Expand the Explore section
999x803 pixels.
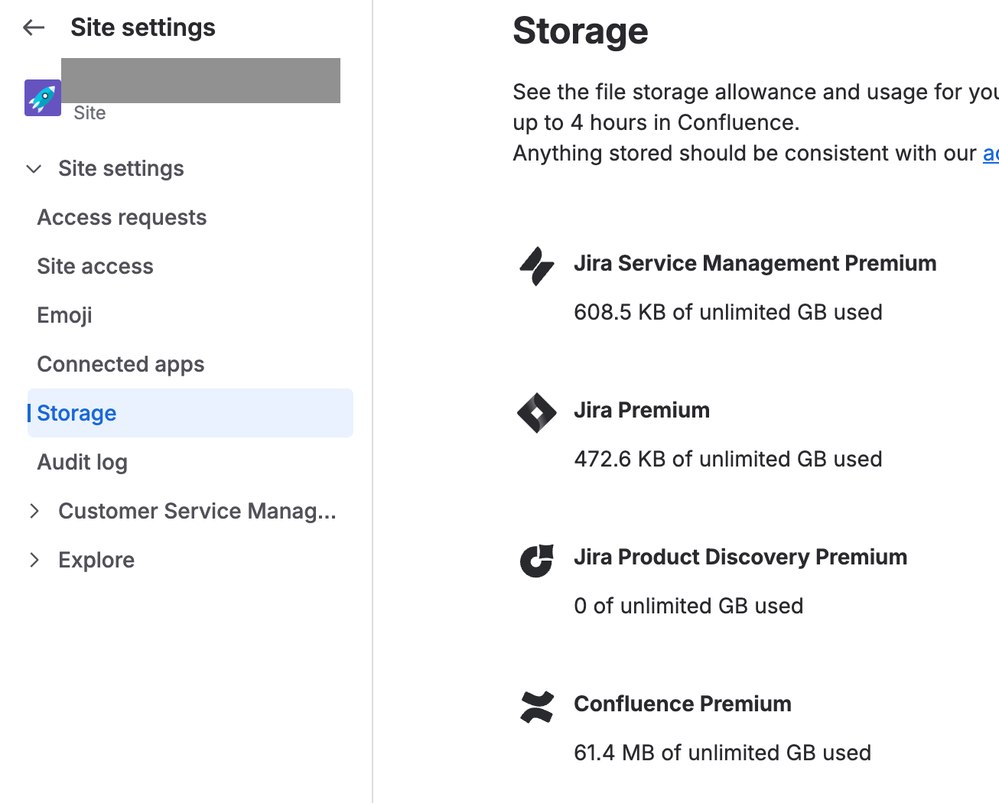[34, 560]
